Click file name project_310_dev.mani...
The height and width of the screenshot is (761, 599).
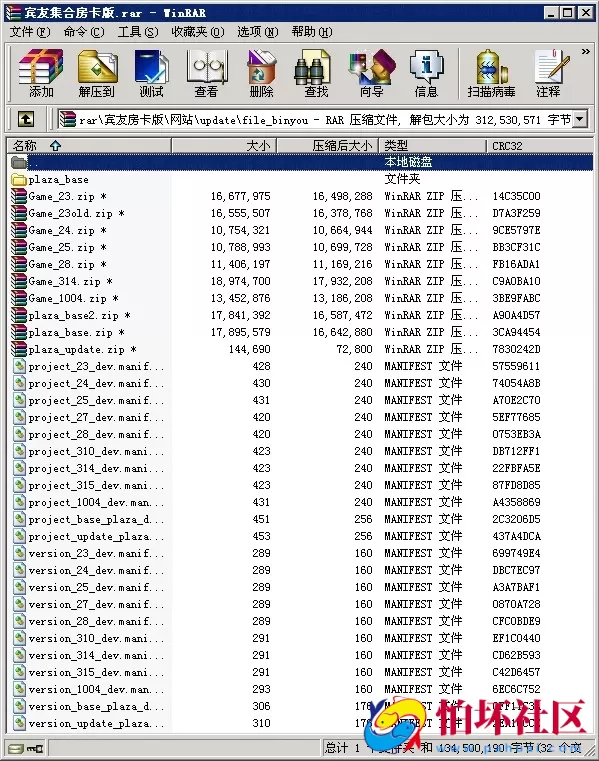(x=96, y=452)
